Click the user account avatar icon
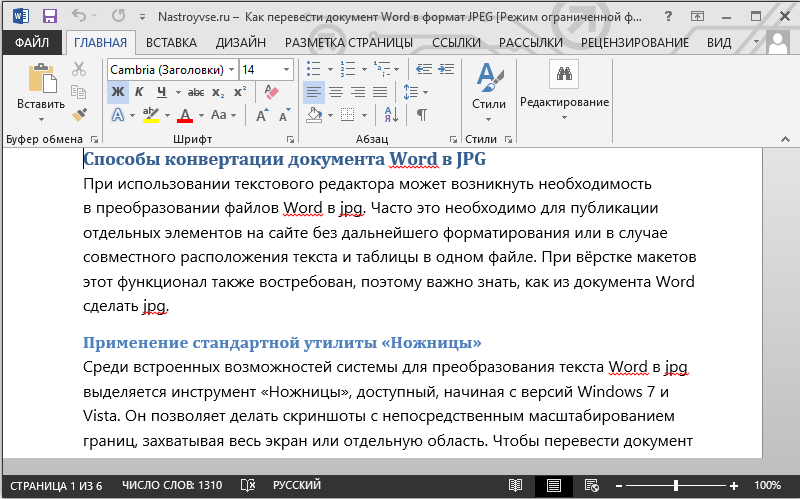 pos(778,43)
